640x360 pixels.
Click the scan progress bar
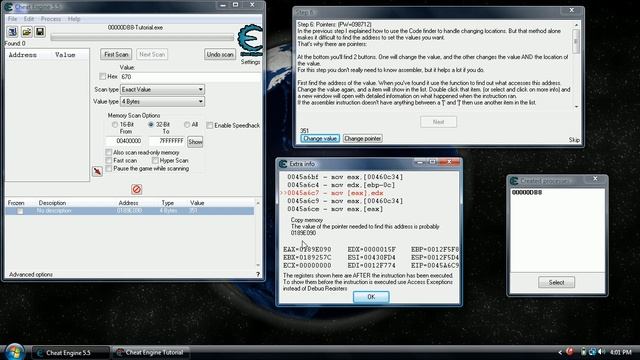[x=142, y=38]
